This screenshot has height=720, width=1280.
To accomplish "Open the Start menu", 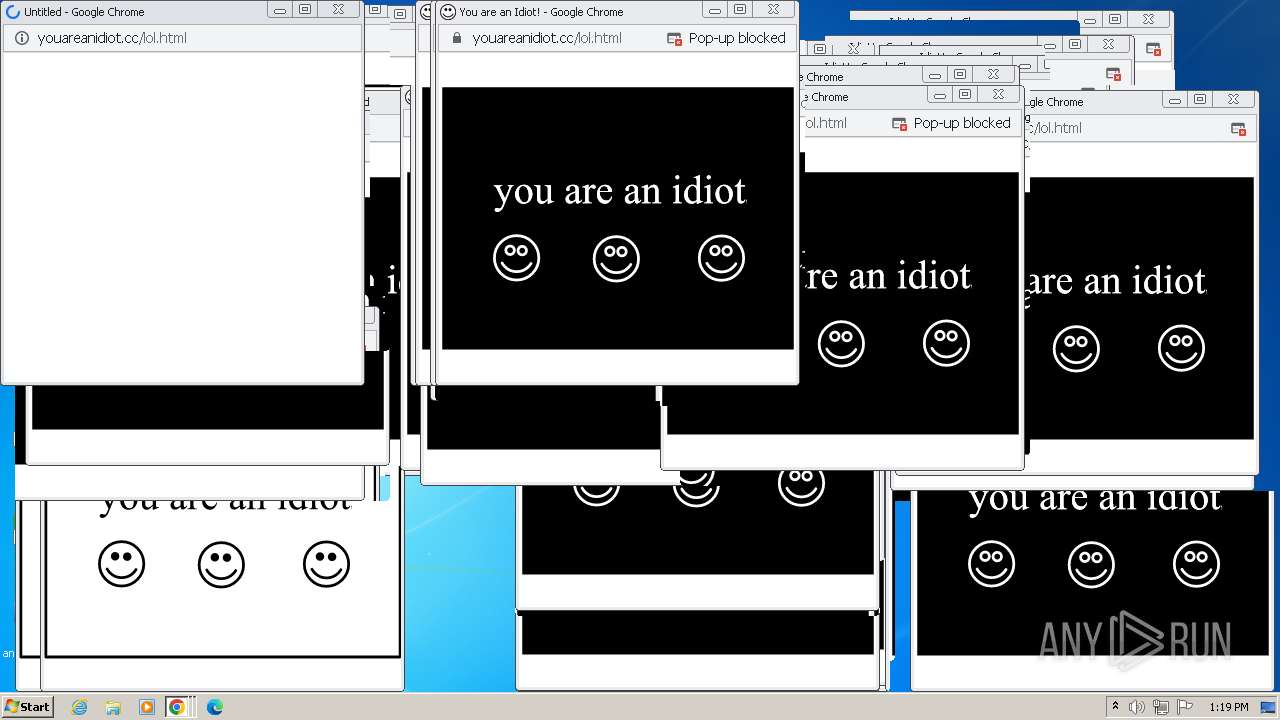I will pyautogui.click(x=27, y=707).
